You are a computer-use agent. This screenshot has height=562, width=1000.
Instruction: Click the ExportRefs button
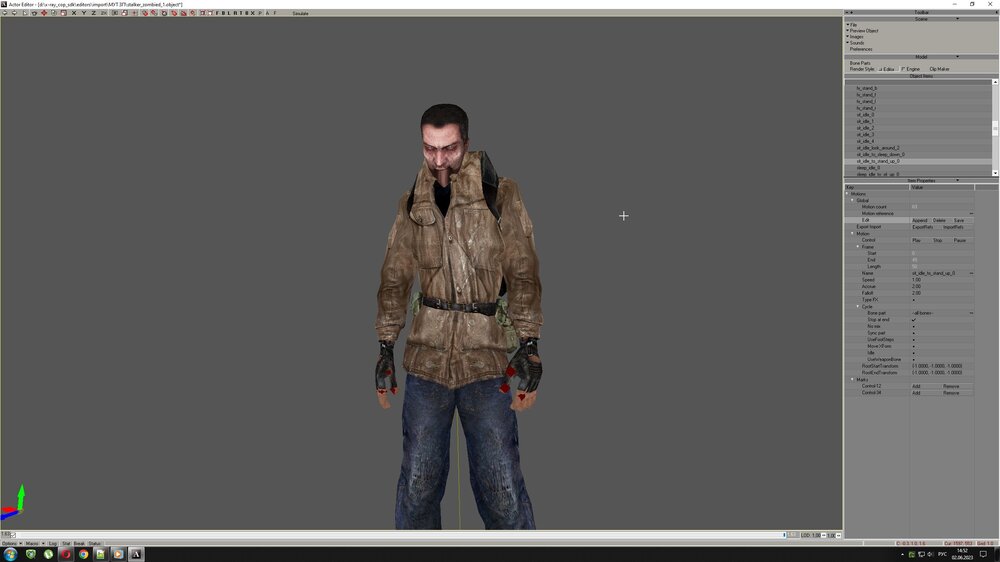click(x=922, y=227)
